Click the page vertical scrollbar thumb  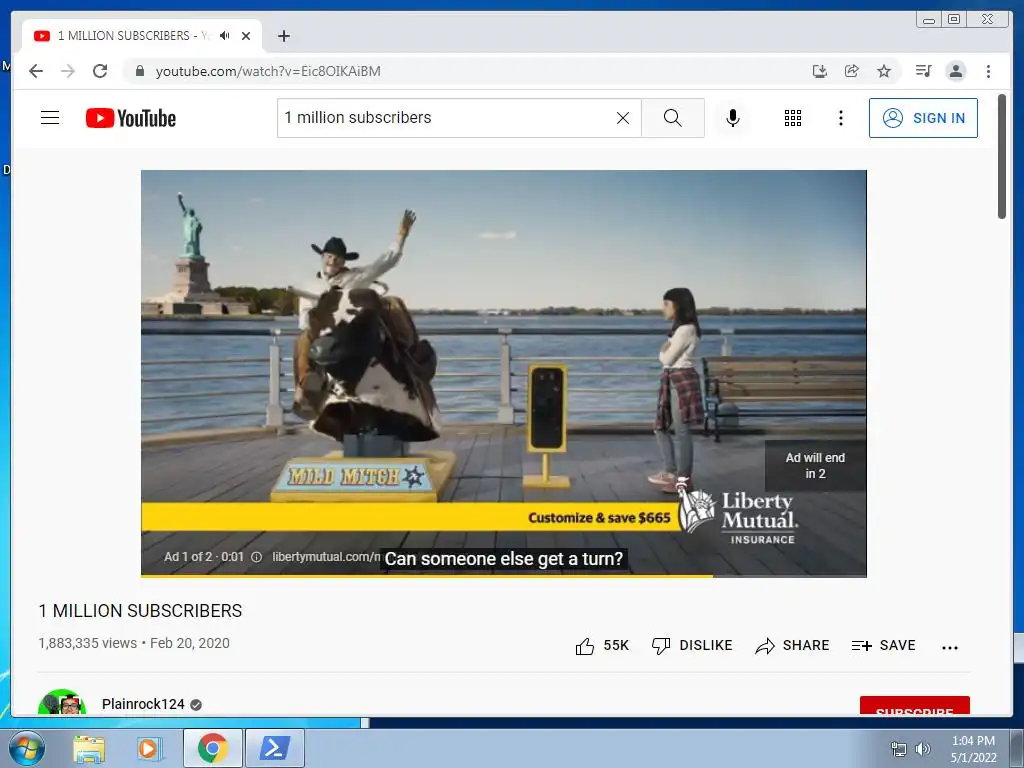click(x=1002, y=157)
